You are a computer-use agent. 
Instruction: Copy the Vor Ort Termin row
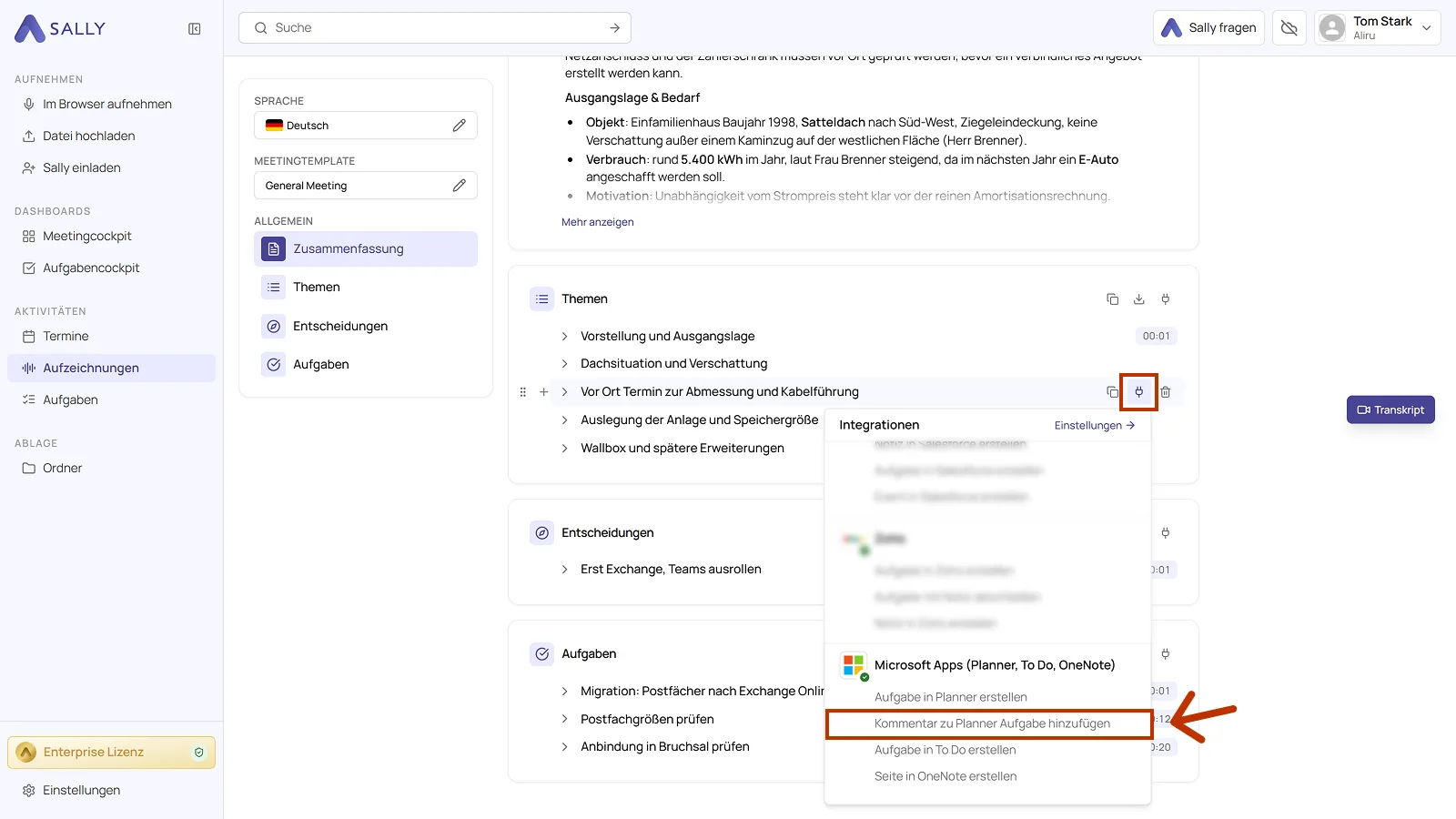(x=1112, y=392)
